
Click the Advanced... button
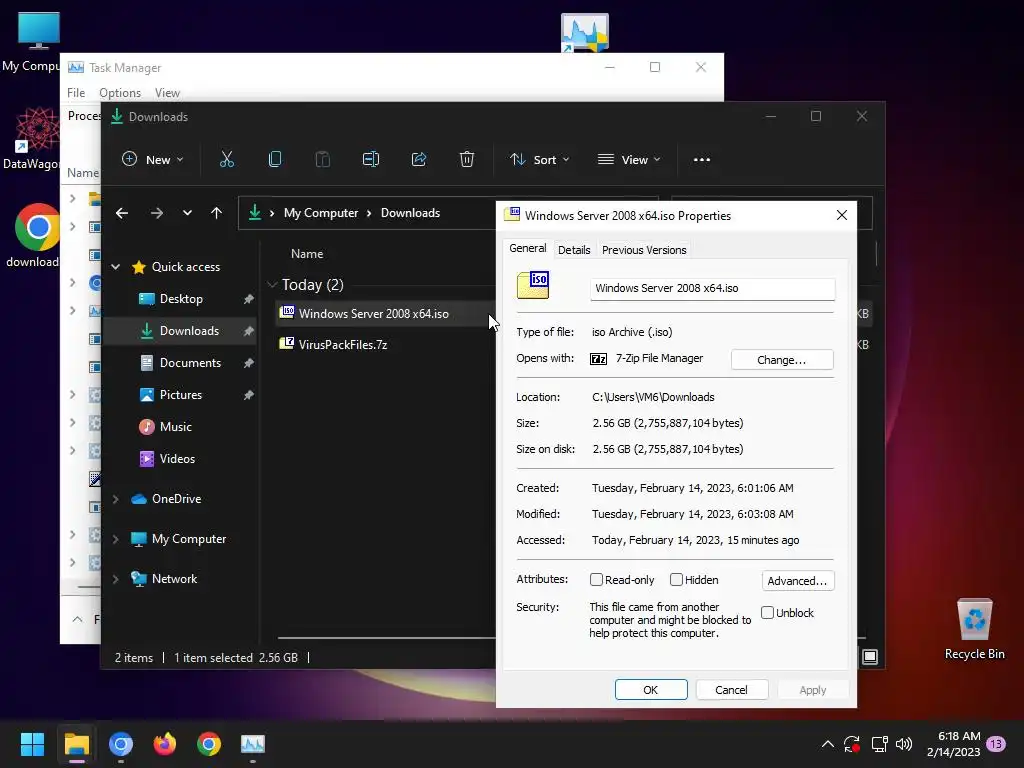[797, 581]
